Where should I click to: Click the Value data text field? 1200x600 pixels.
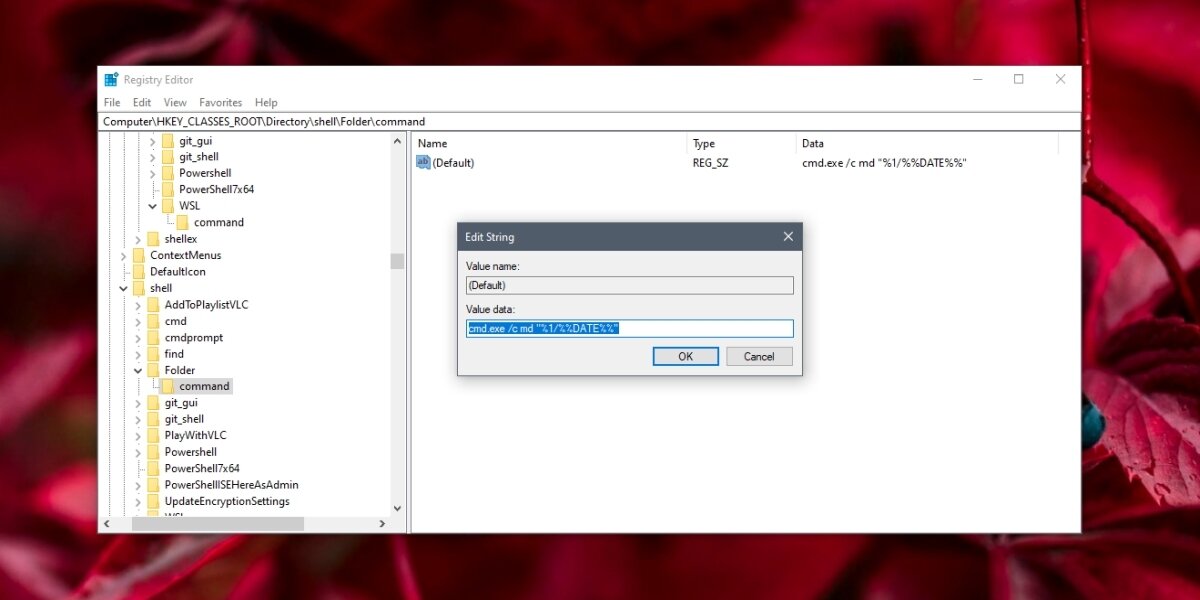[630, 328]
